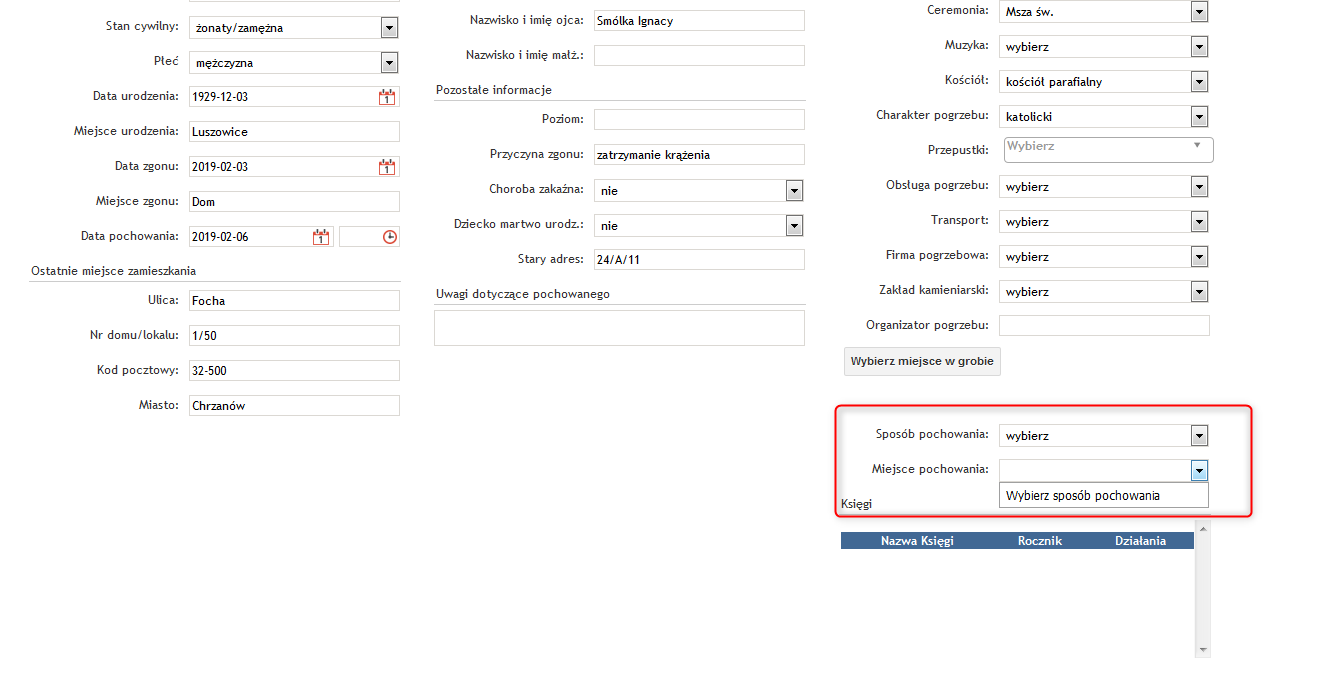Expand the Przepustki multi-select field
1339x696 pixels.
point(1108,149)
